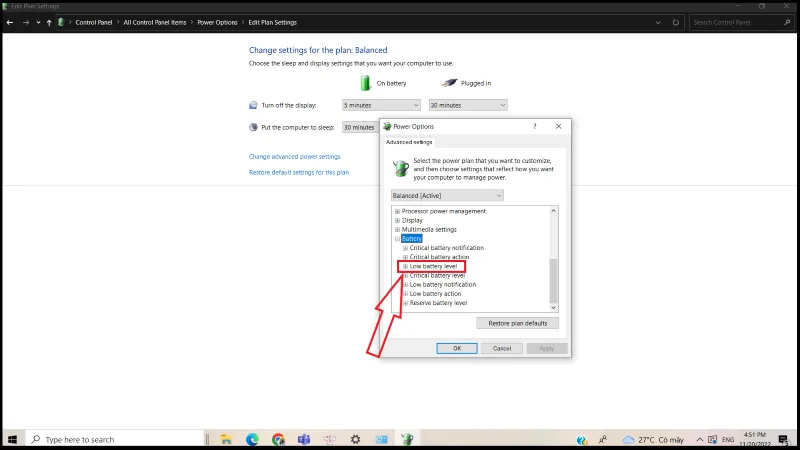This screenshot has height=450, width=800.
Task: Open Plugged in display timeout dropdown
Action: tap(468, 105)
